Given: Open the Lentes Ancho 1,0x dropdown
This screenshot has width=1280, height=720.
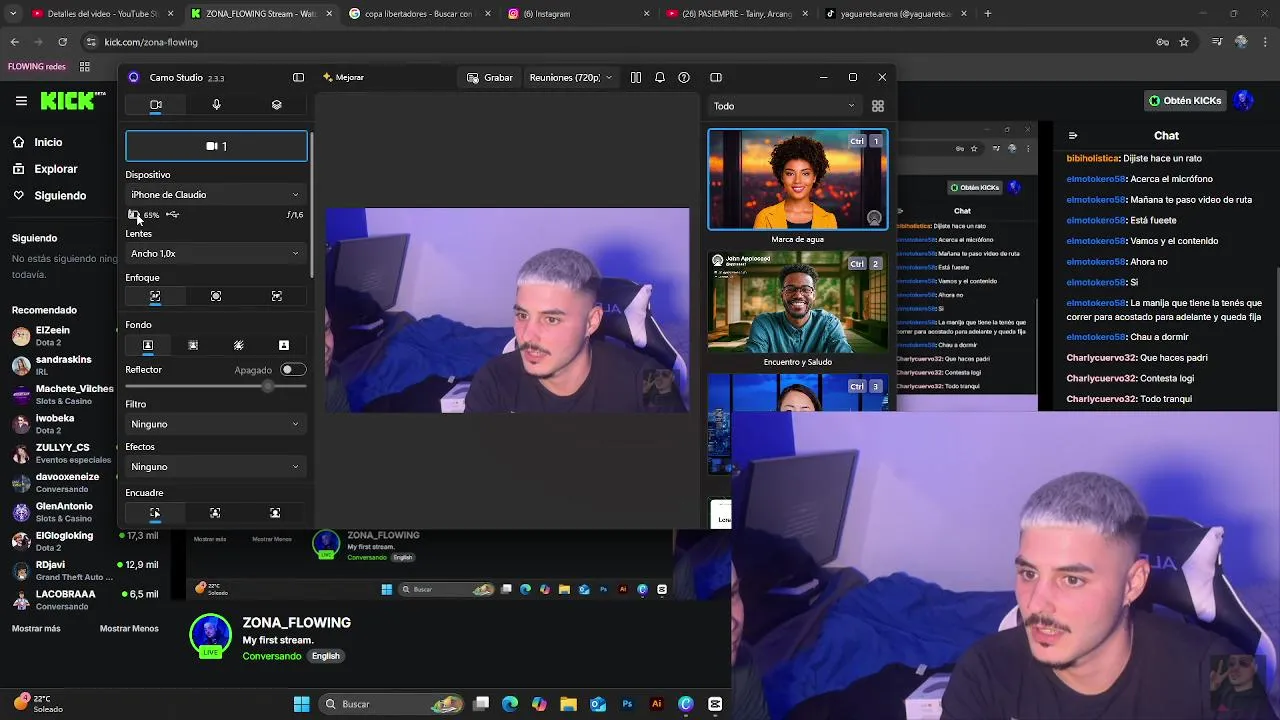Looking at the screenshot, I should click(x=215, y=254).
